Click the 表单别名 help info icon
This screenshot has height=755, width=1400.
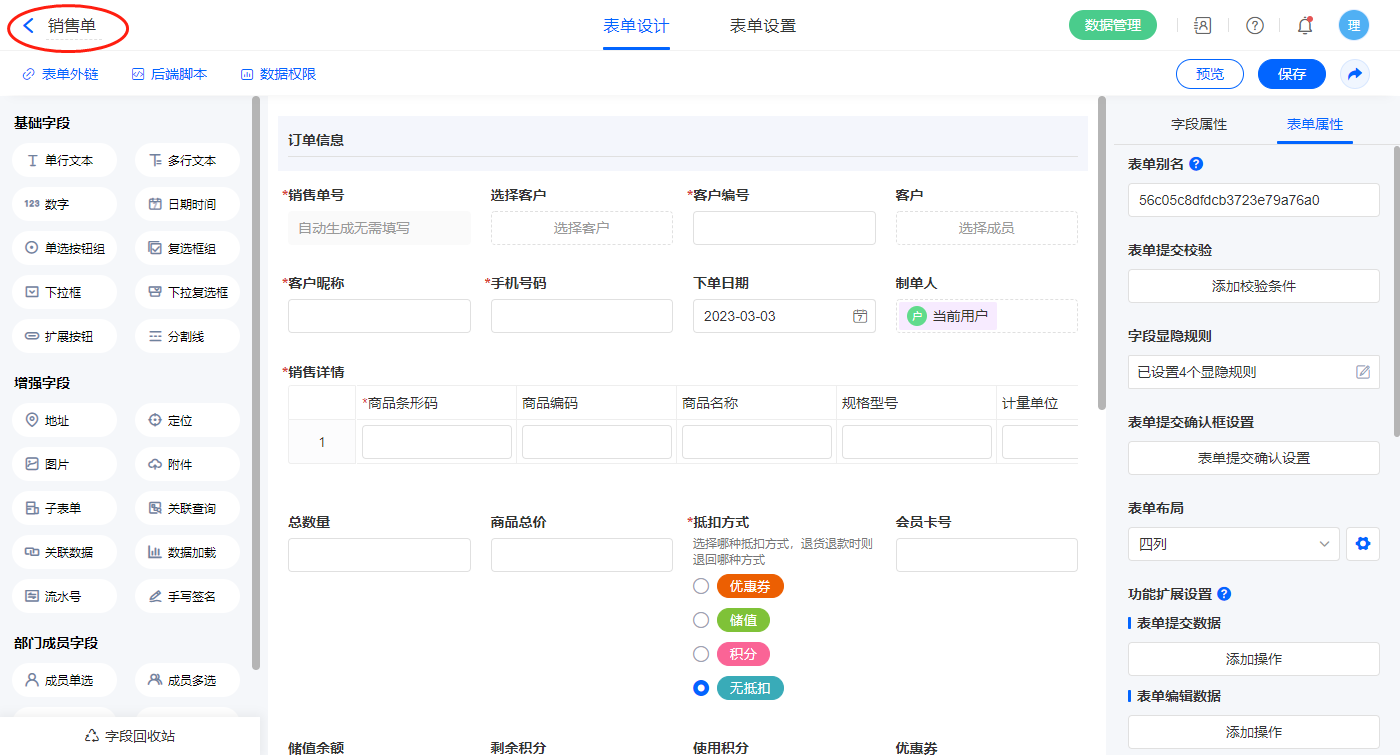[1196, 164]
